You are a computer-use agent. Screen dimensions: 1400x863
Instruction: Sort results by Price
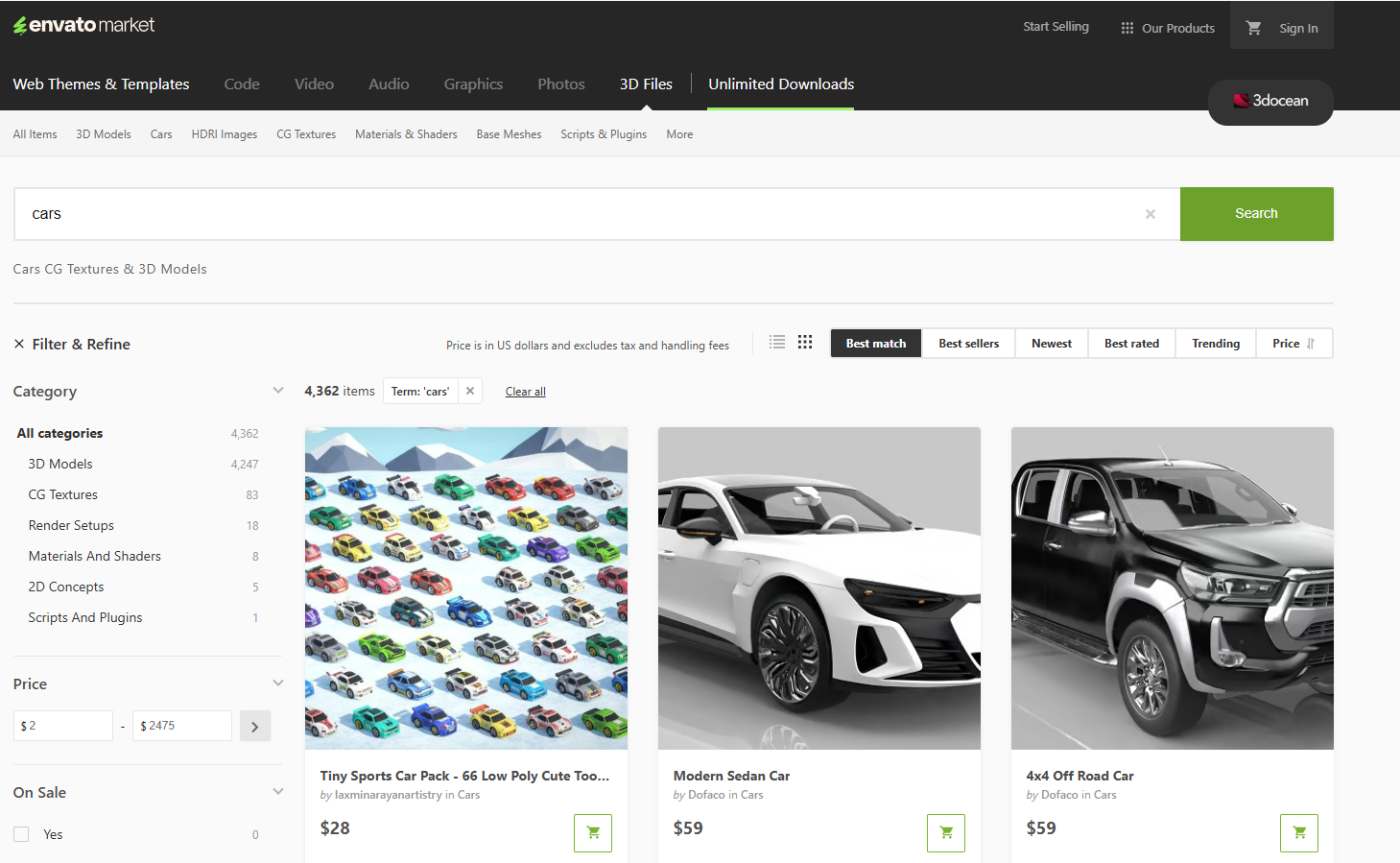pos(1292,344)
